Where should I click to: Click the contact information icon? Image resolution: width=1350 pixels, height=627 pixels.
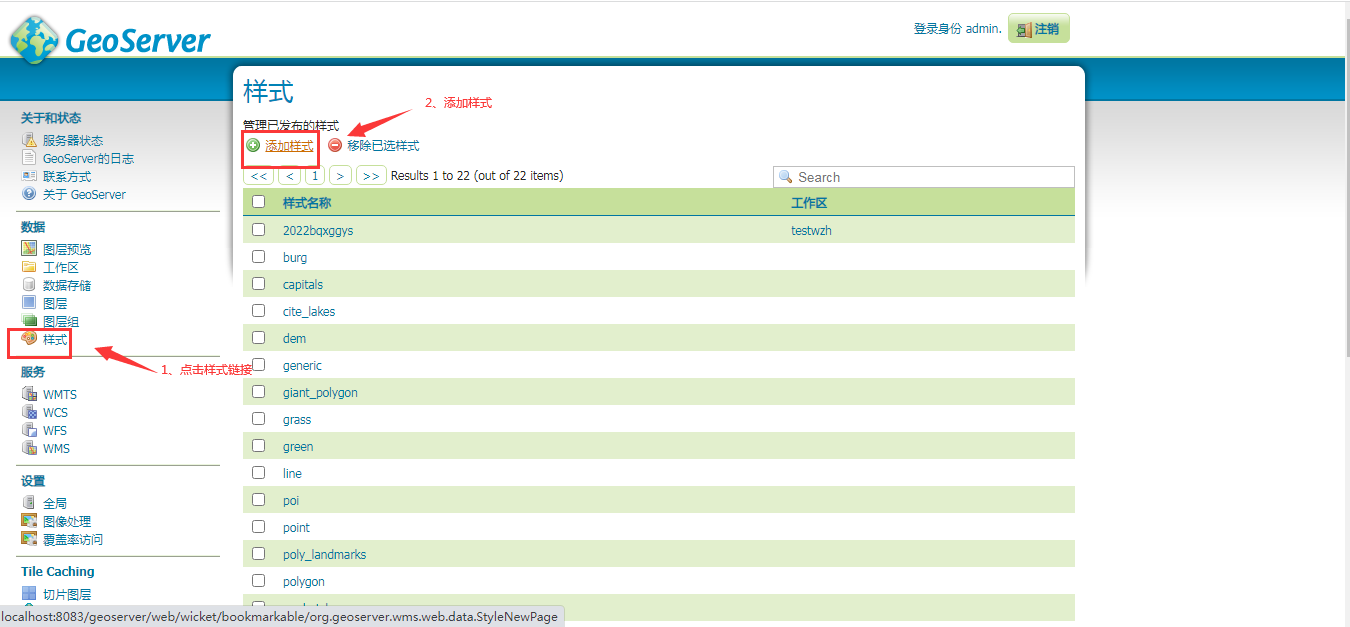pos(29,176)
